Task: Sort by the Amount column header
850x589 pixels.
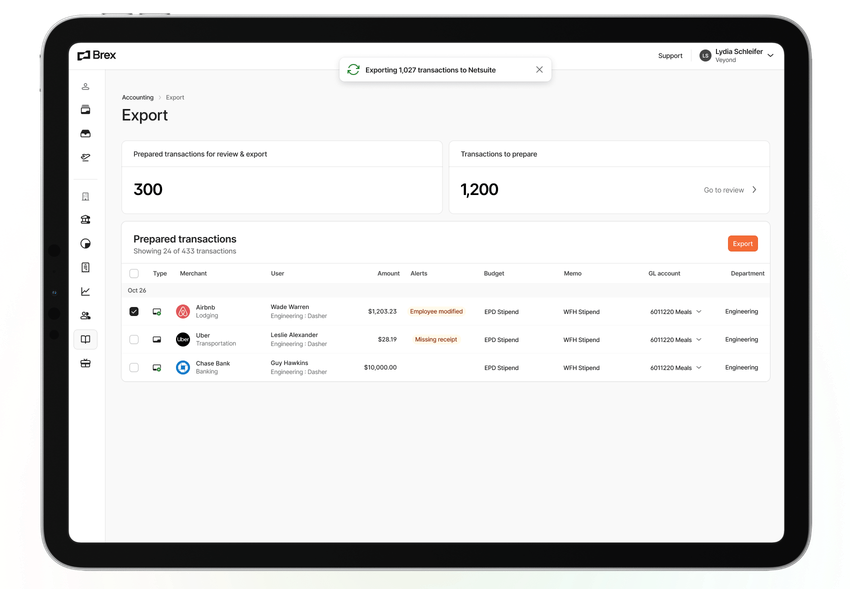Action: (388, 274)
